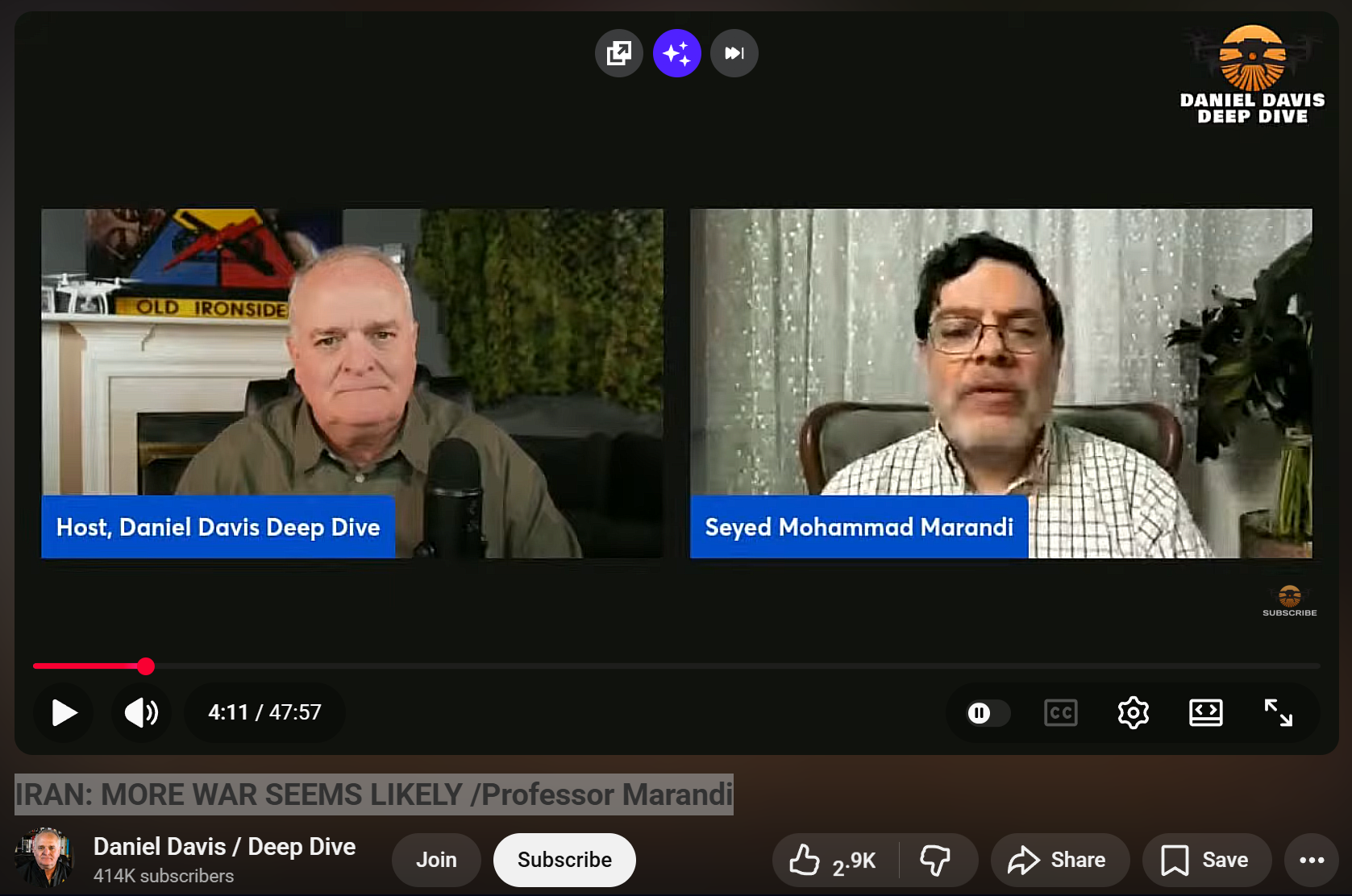Screen dimensions: 1352x896
Task: Open the video settings gear
Action: click(1133, 712)
